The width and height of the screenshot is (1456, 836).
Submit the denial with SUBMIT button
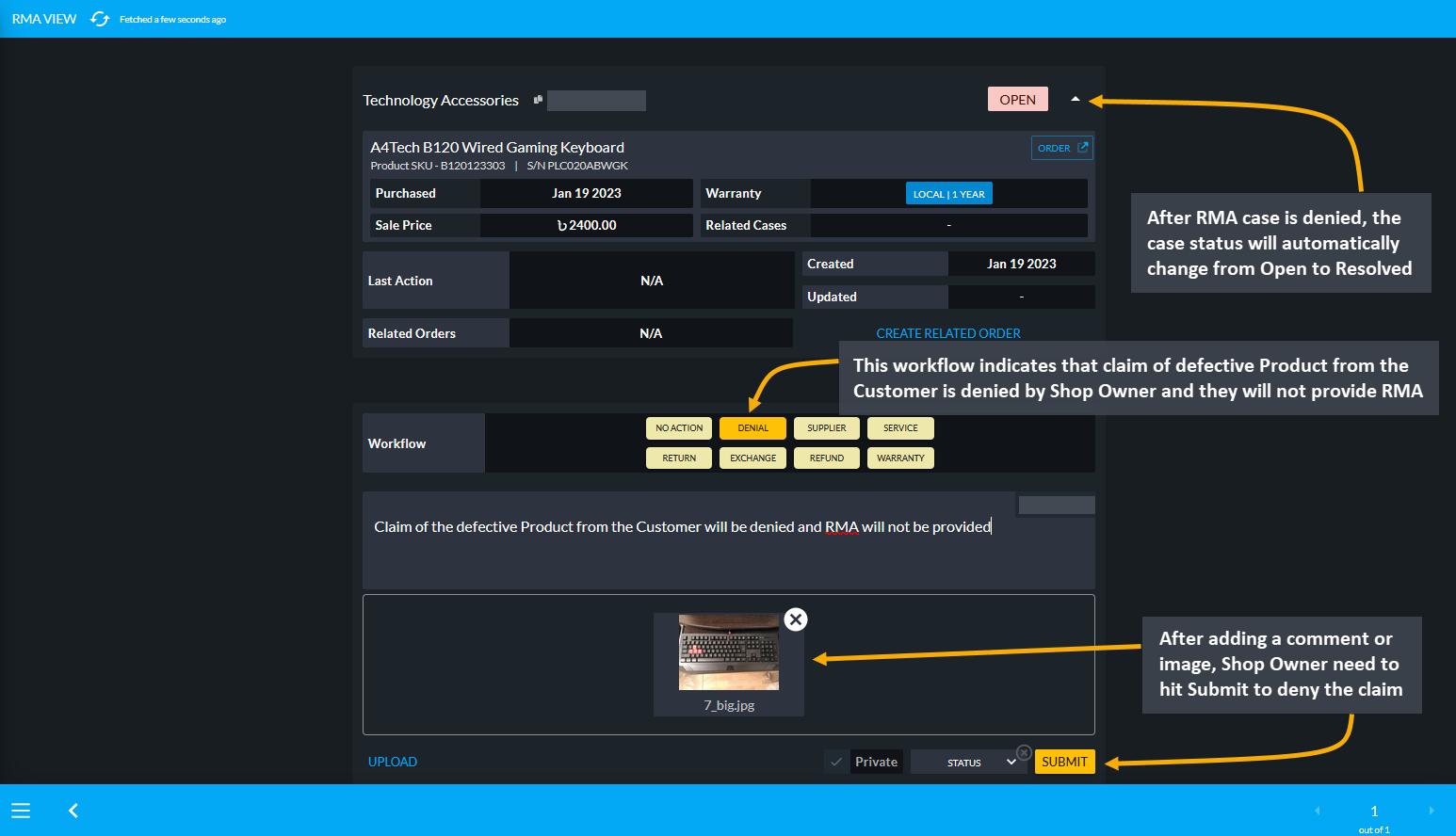point(1064,762)
